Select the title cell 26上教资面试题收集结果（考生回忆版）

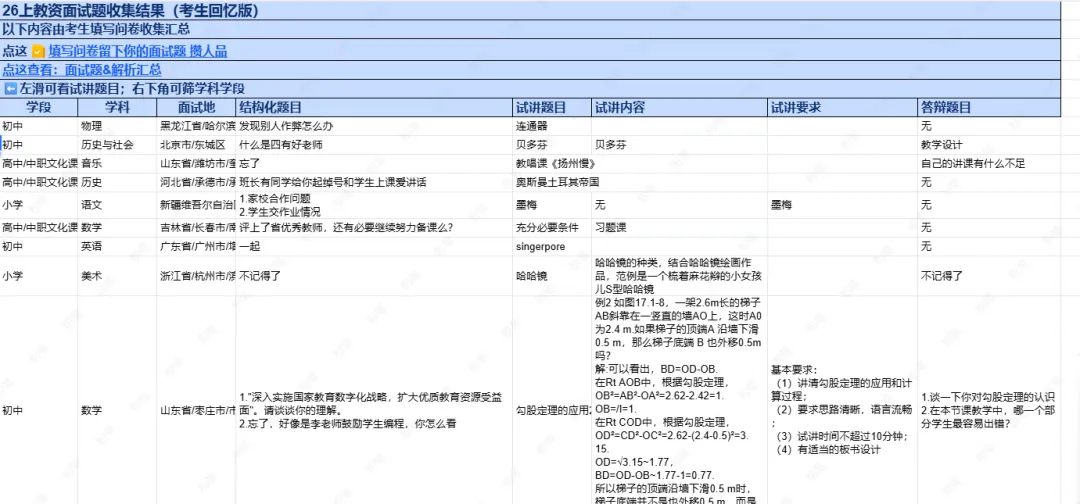pyautogui.click(x=530, y=10)
